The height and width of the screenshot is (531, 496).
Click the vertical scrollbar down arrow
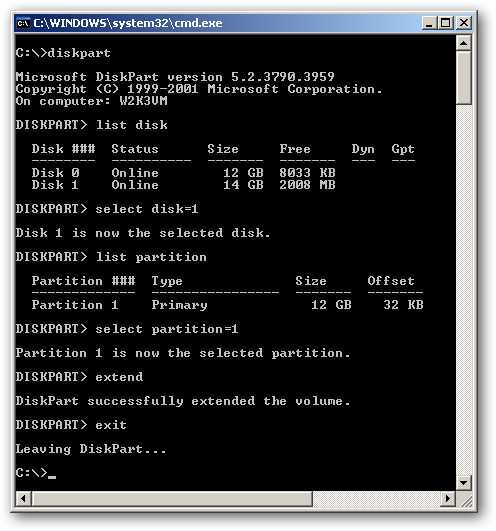pos(464,482)
